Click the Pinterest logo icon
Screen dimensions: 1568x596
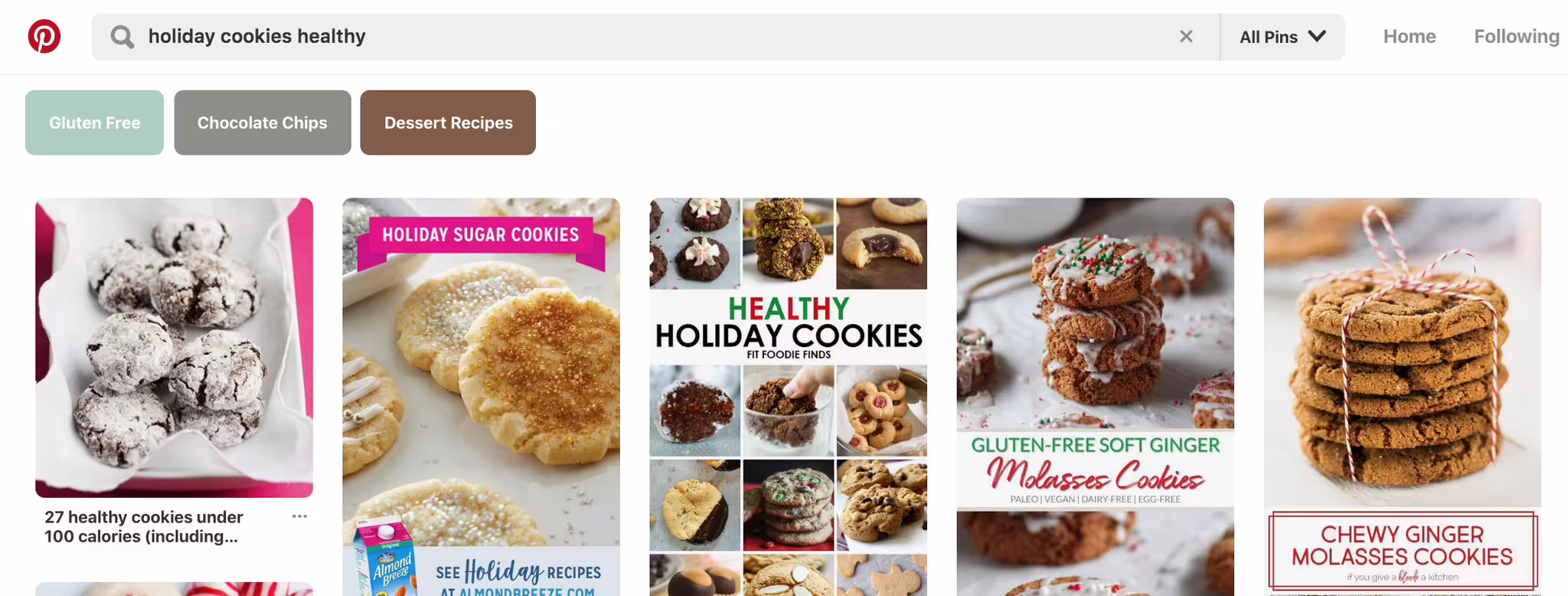pyautogui.click(x=44, y=36)
